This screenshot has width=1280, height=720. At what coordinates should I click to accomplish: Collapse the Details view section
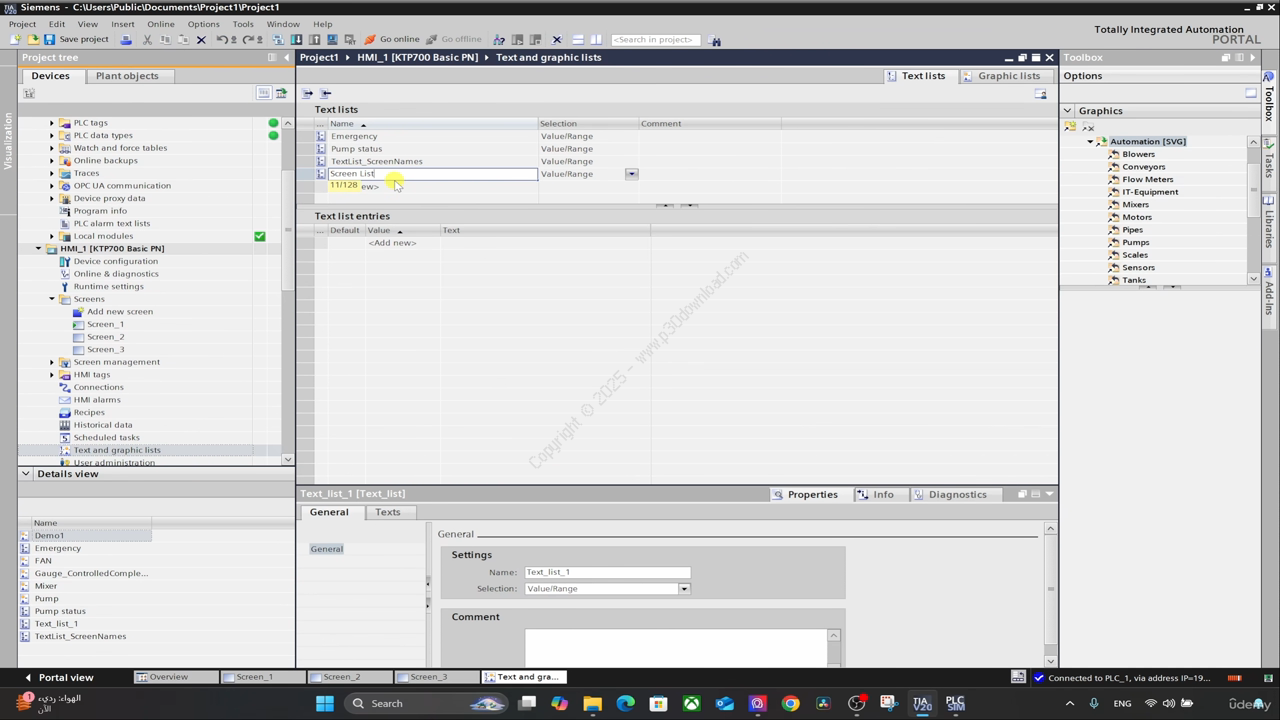click(x=26, y=474)
